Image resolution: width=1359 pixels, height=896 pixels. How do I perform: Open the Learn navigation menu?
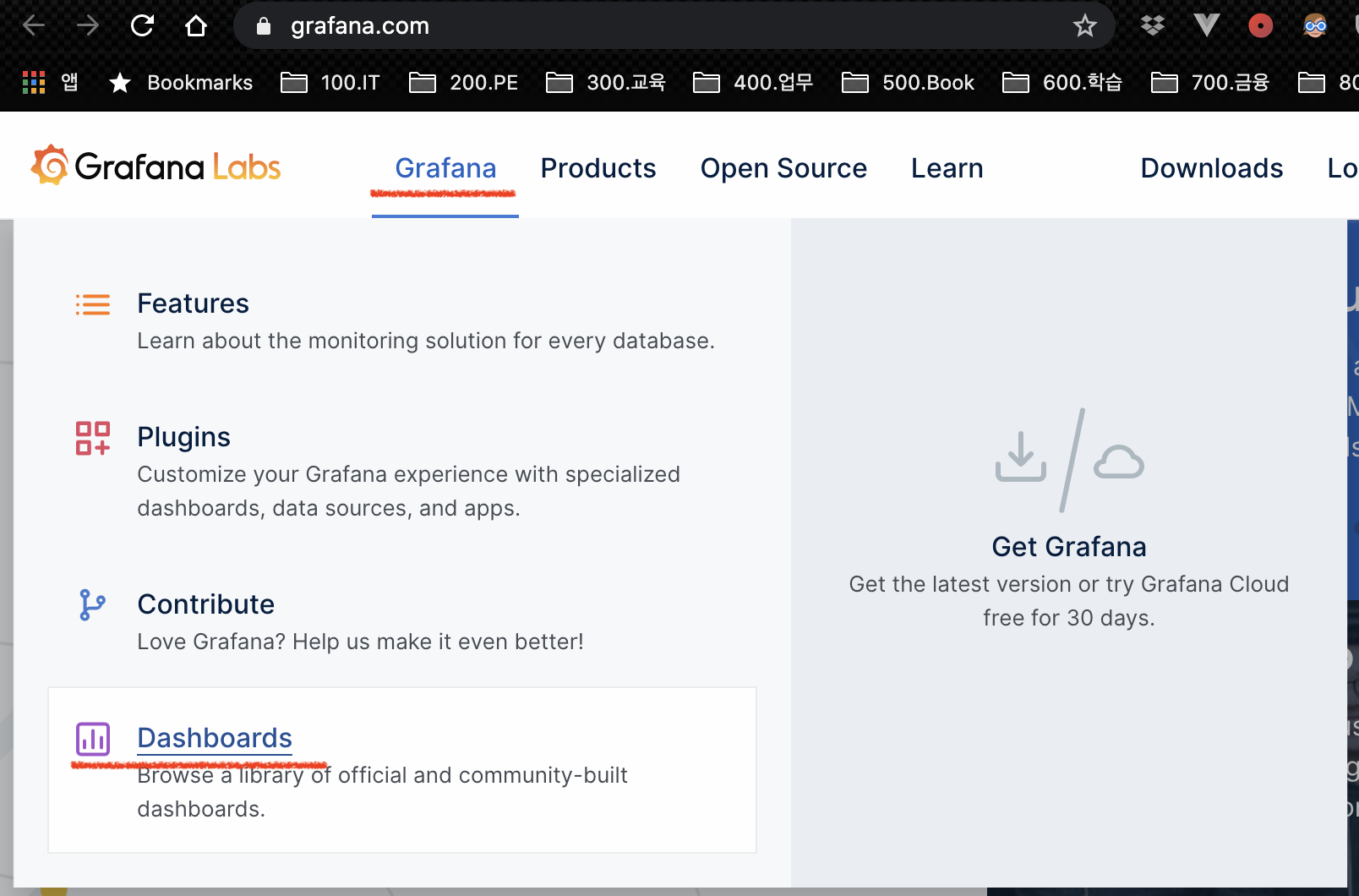[947, 168]
